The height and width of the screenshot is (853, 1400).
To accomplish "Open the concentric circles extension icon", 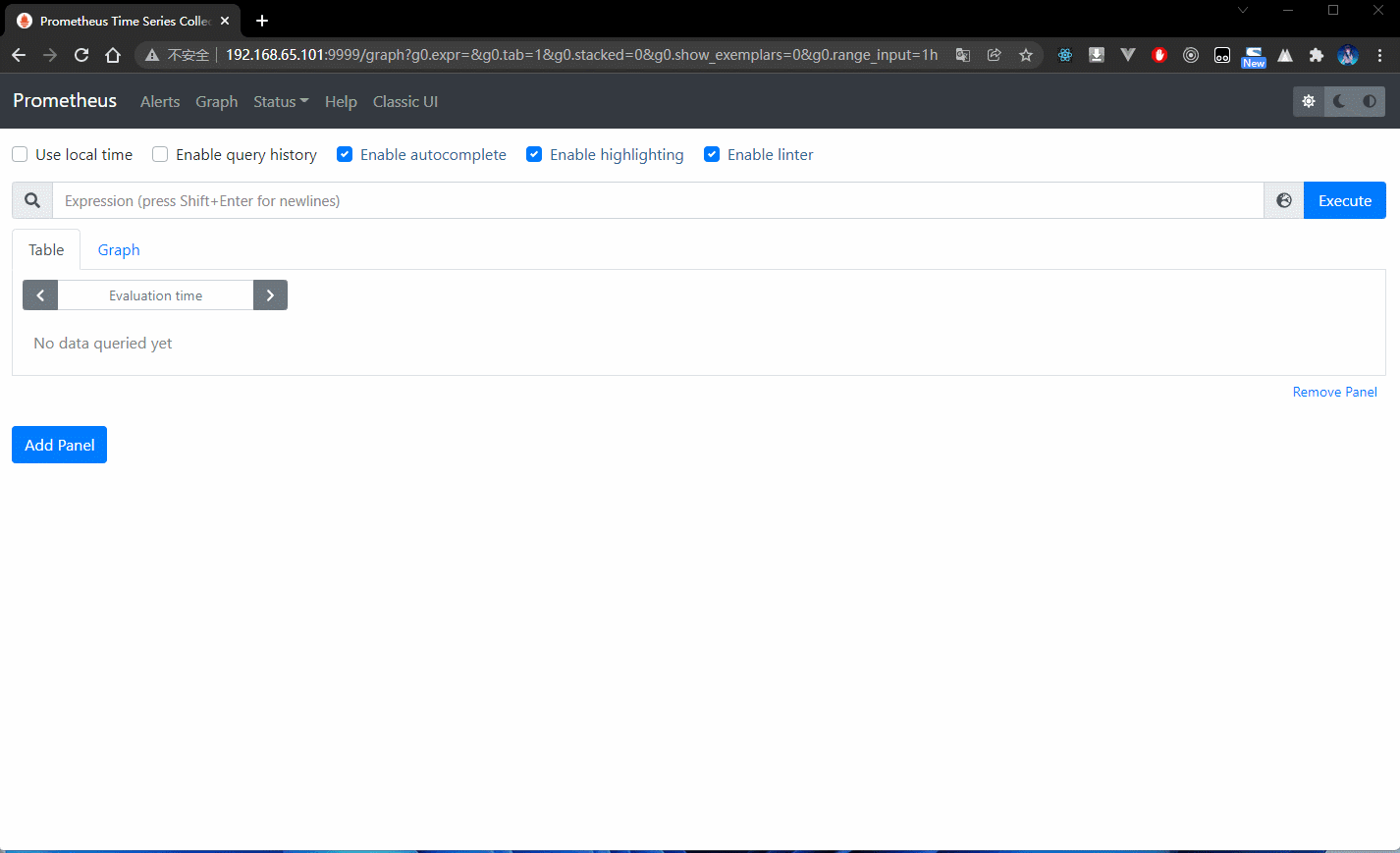I will (1191, 55).
